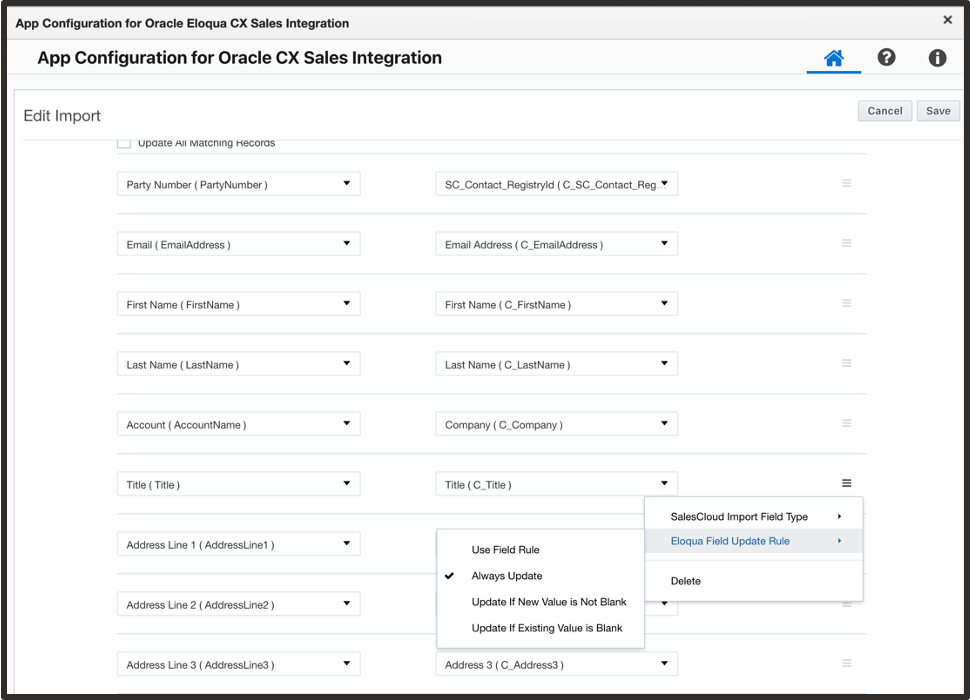Viewport: 970px width, 700px height.
Task: Click the info icon in the header
Action: (937, 57)
